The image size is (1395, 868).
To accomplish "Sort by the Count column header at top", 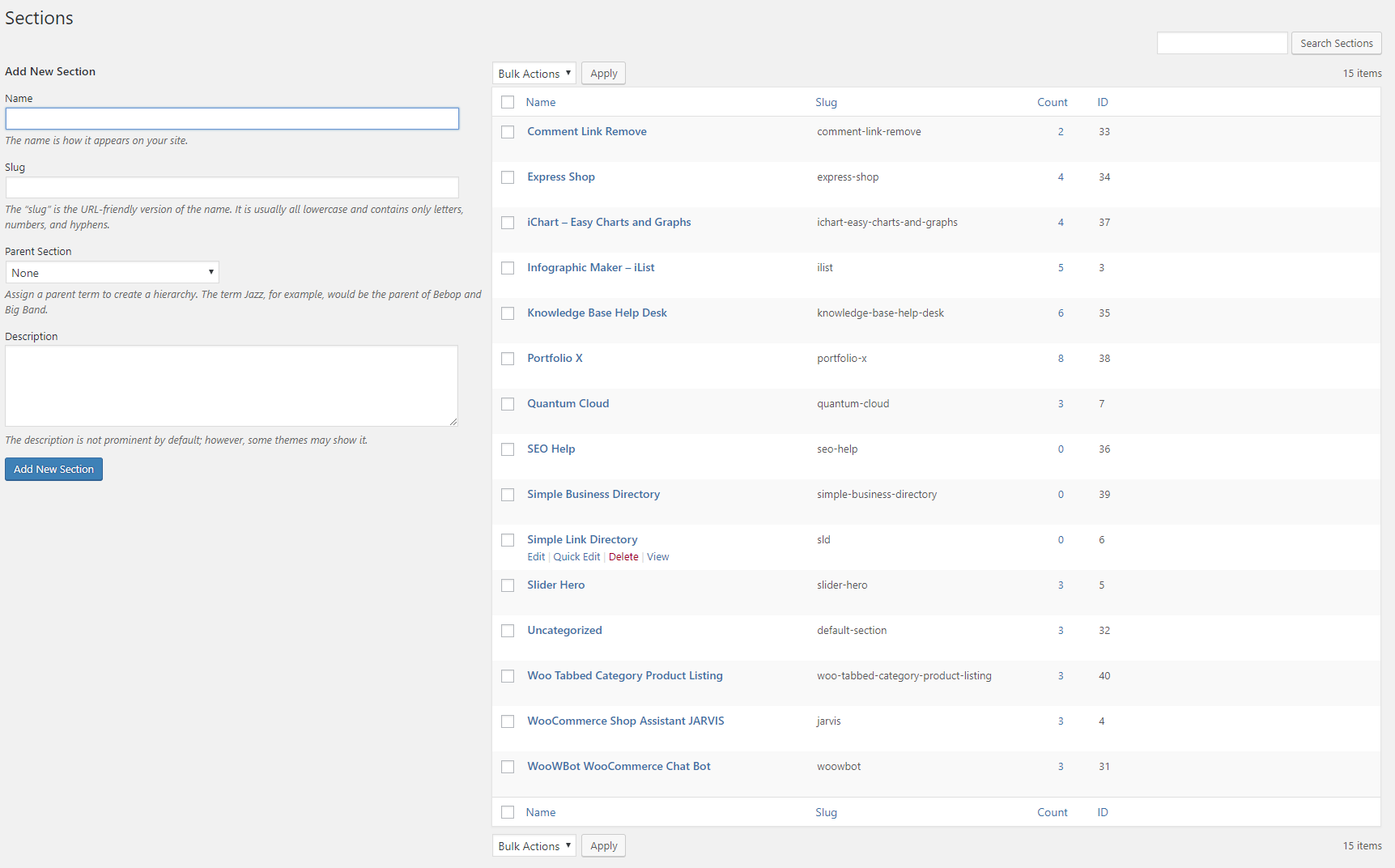I will tap(1053, 102).
